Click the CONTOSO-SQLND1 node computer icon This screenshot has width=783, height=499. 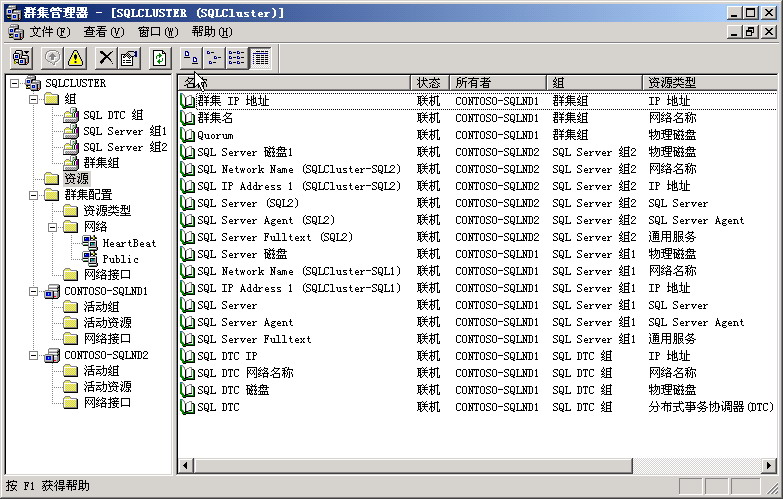click(x=52, y=291)
